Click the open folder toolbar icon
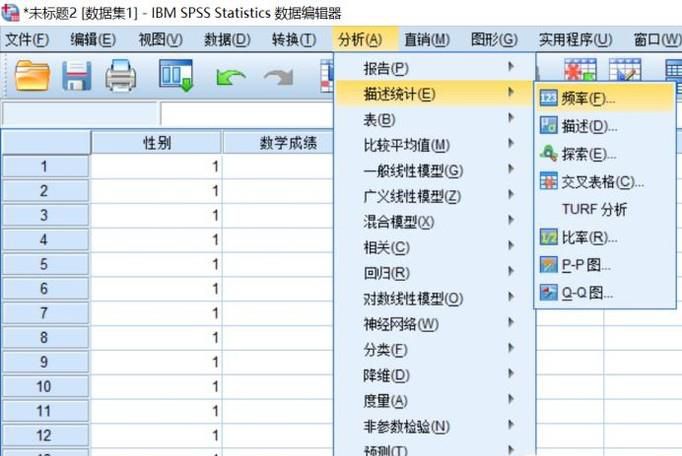682x456 pixels. coord(32,76)
